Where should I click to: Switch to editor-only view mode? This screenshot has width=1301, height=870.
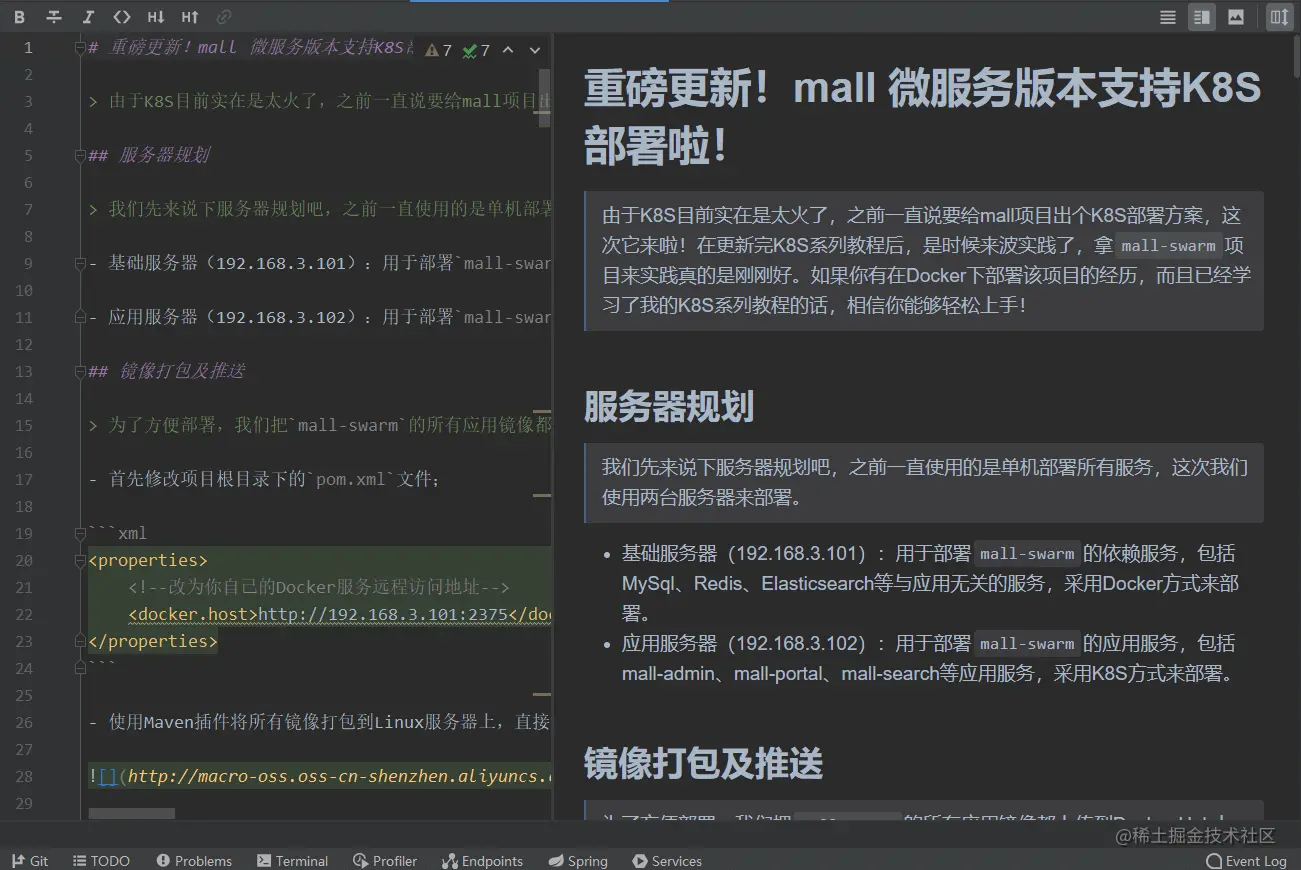(x=1167, y=17)
